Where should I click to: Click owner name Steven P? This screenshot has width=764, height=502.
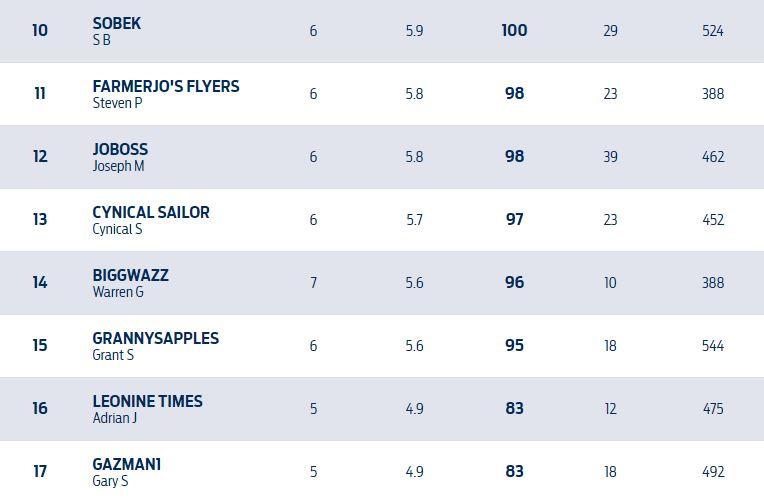point(117,103)
